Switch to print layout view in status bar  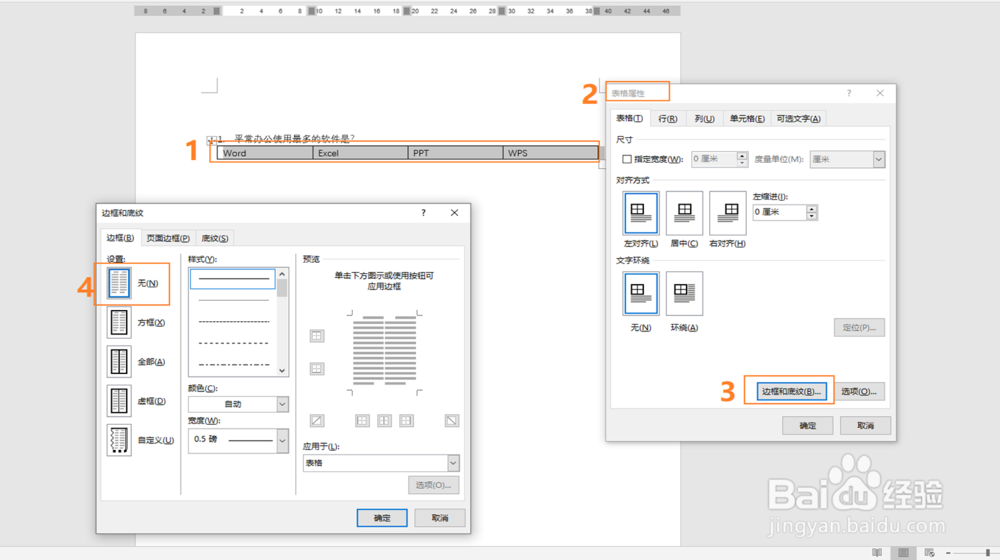904,552
